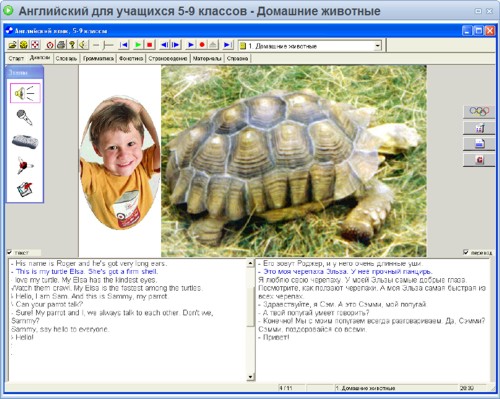
Task: Select the microphone mode in side panel
Action: (x=24, y=117)
